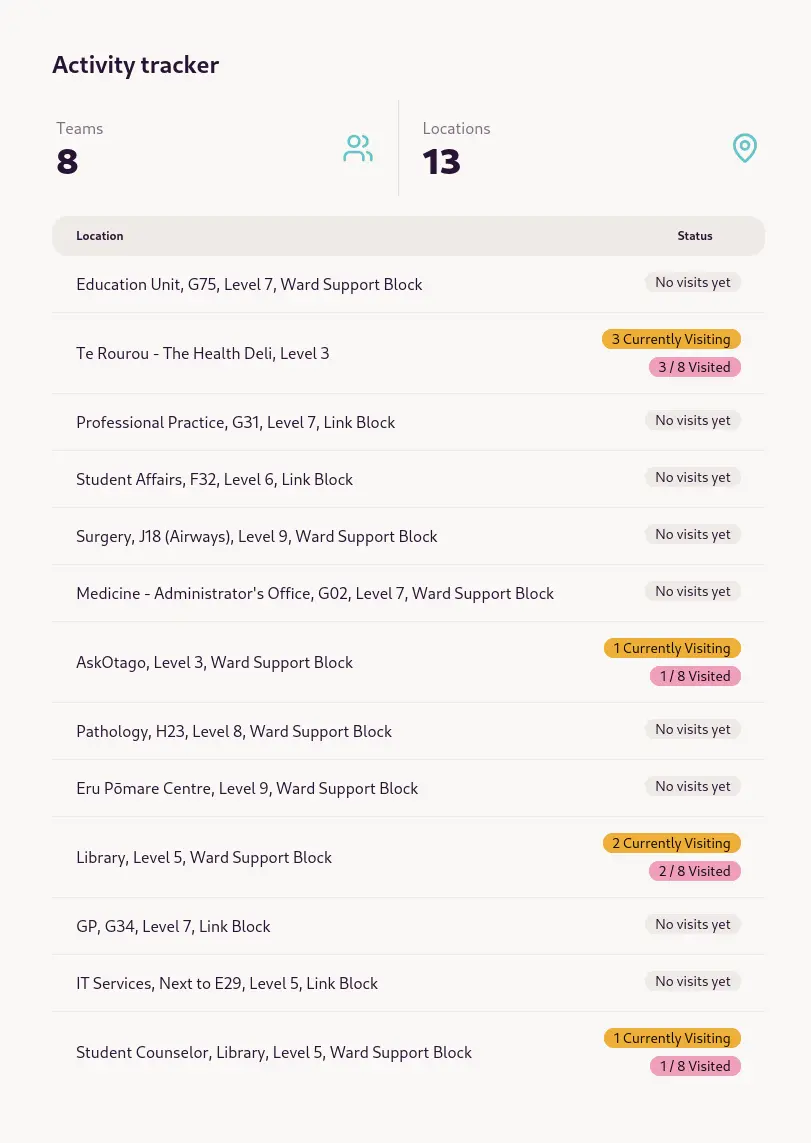
Task: Open Te Rourou - The Health Deli row
Action: 408,354
